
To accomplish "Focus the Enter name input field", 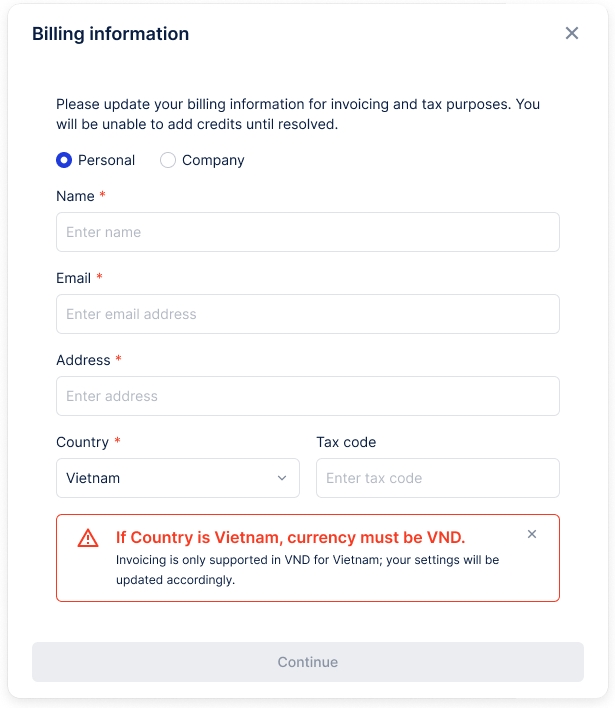I will 307,232.
